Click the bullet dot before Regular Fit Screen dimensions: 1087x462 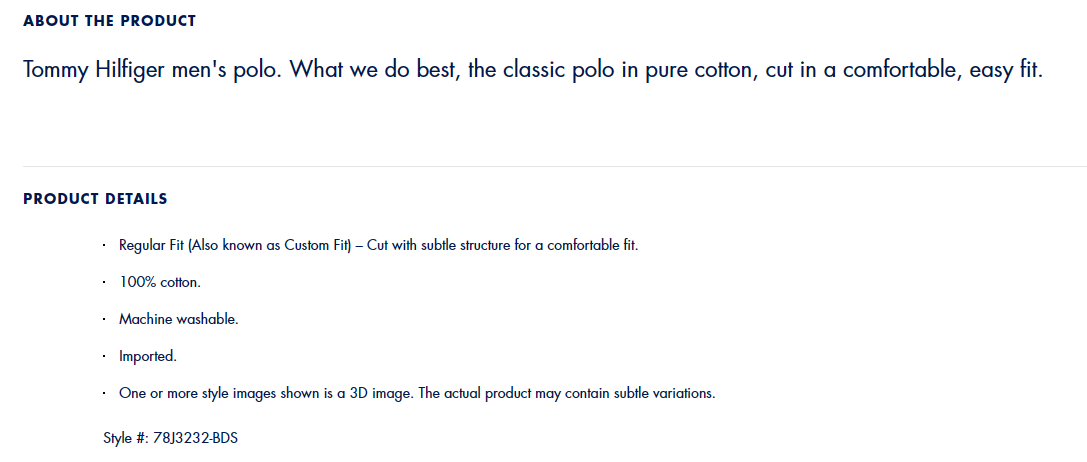click(104, 246)
